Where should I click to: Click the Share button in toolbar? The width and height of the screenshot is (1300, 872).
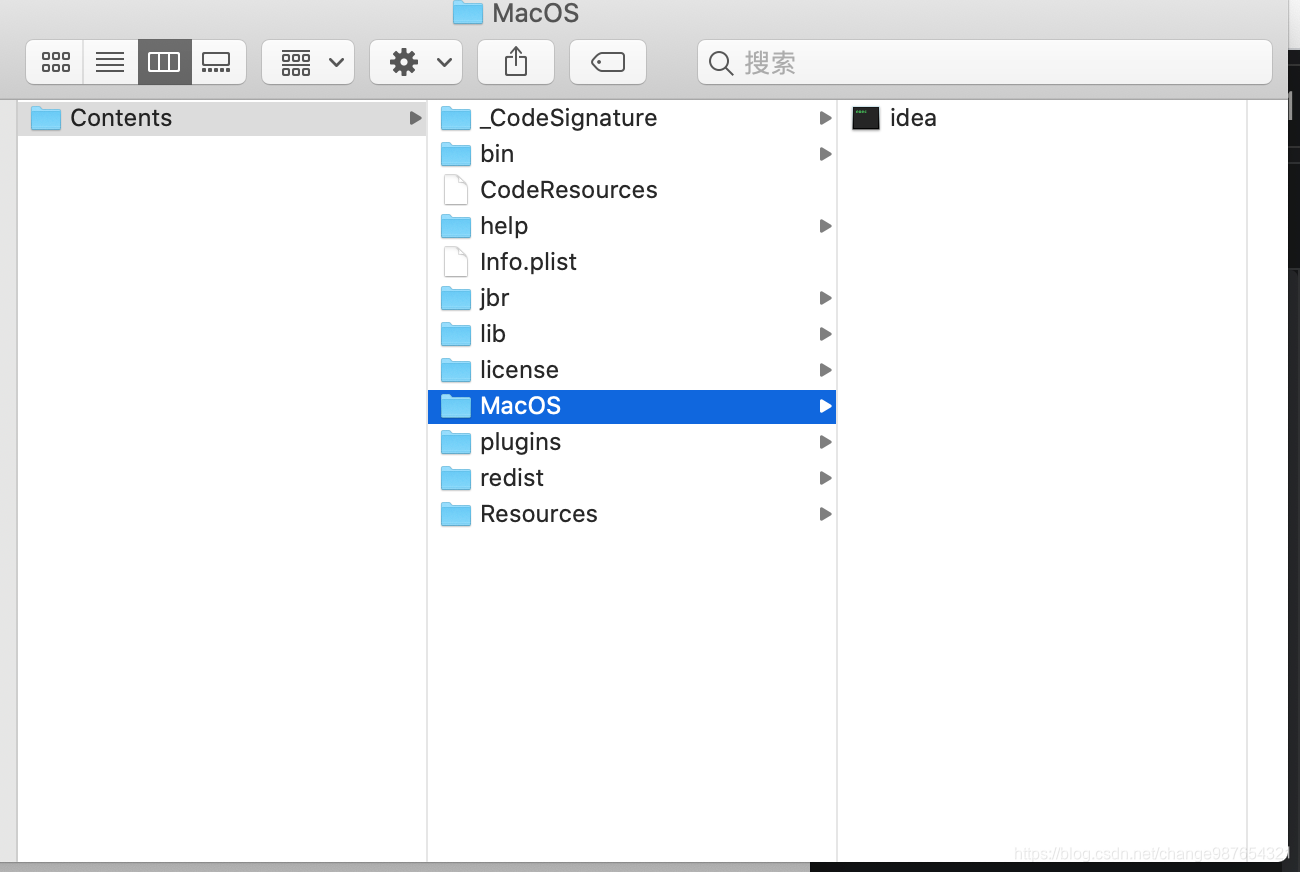click(516, 62)
